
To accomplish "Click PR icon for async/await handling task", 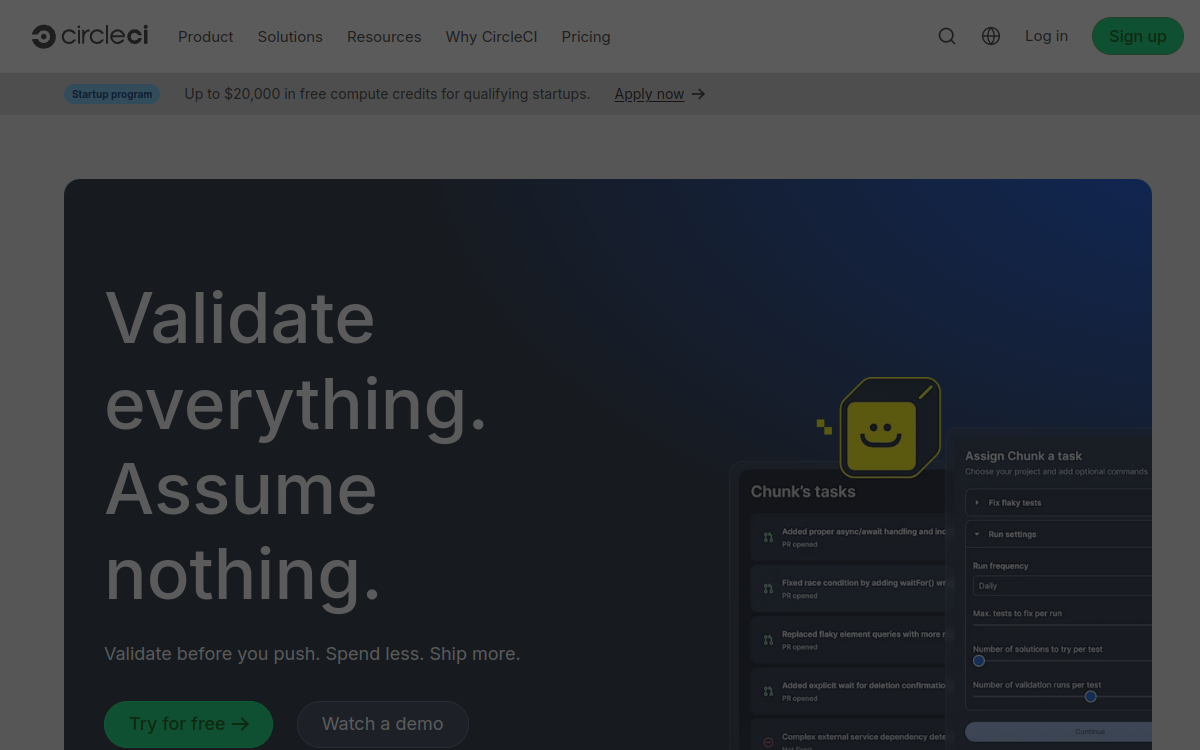I will pyautogui.click(x=768, y=538).
